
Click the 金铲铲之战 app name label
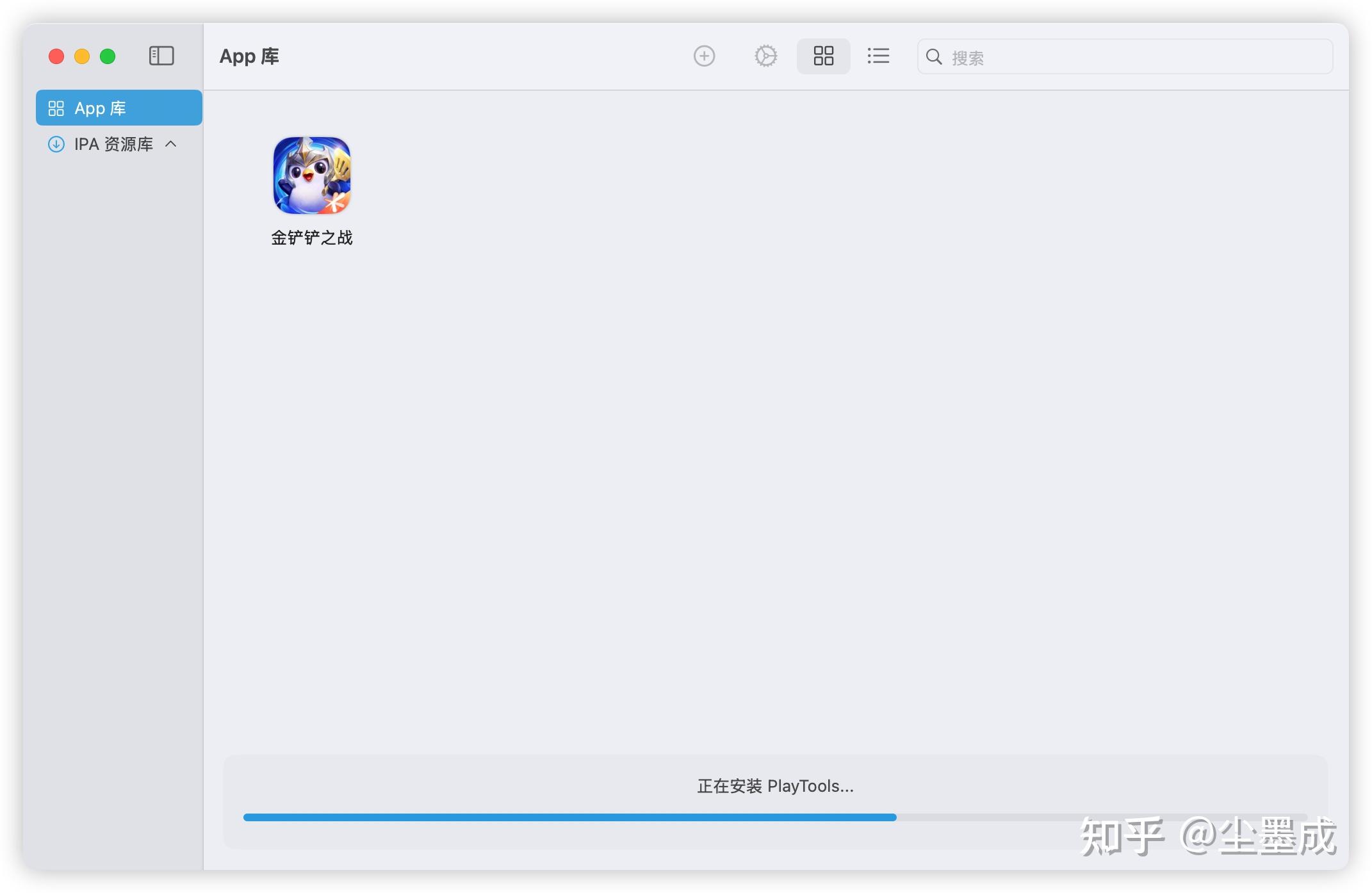tap(312, 238)
